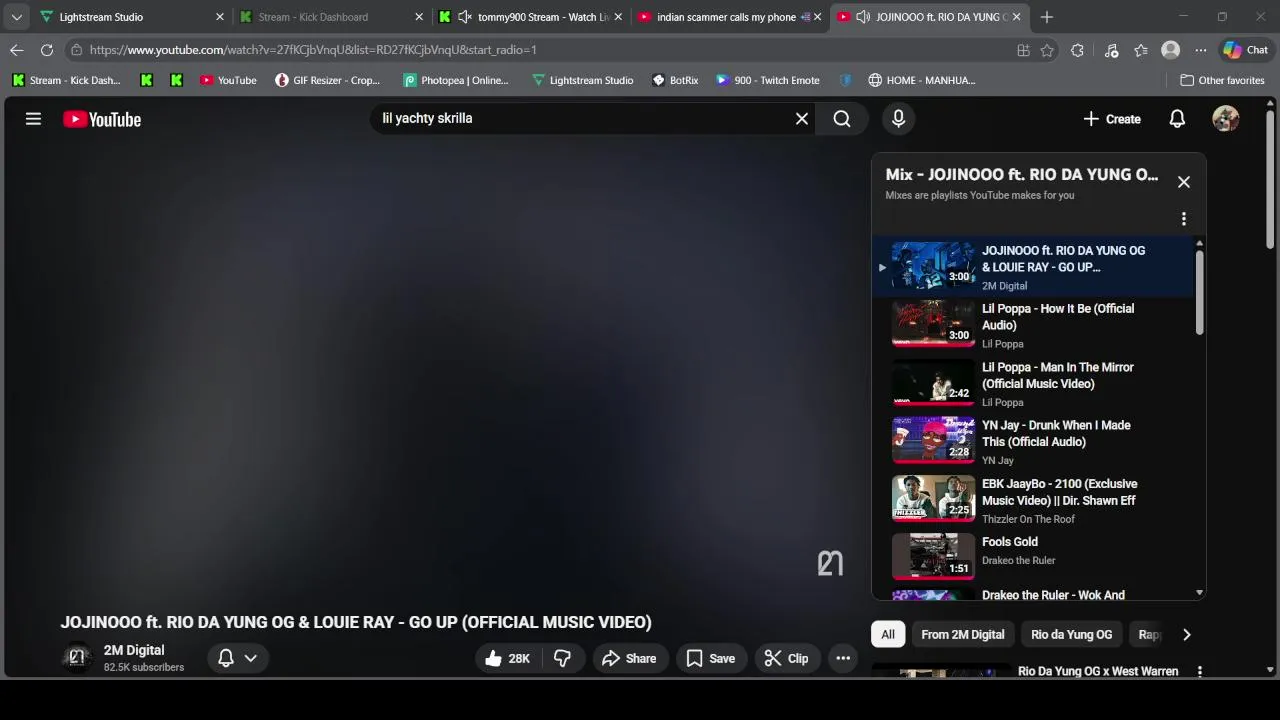Image resolution: width=1280 pixels, height=720 pixels.
Task: Open Edge Copilot Chat
Action: (x=1245, y=50)
